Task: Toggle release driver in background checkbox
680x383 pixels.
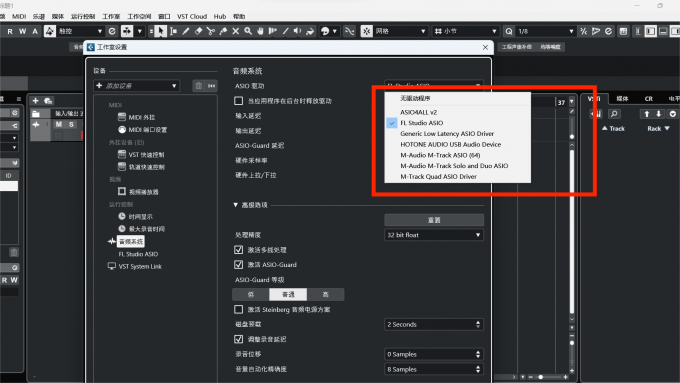Action: pos(239,101)
